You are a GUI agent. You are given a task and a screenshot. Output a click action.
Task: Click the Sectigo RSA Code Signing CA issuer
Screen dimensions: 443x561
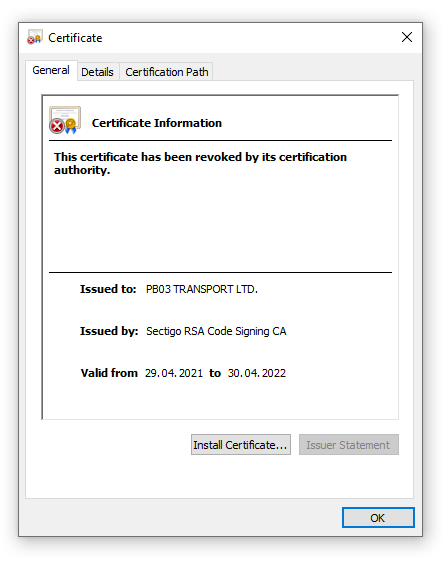click(216, 331)
